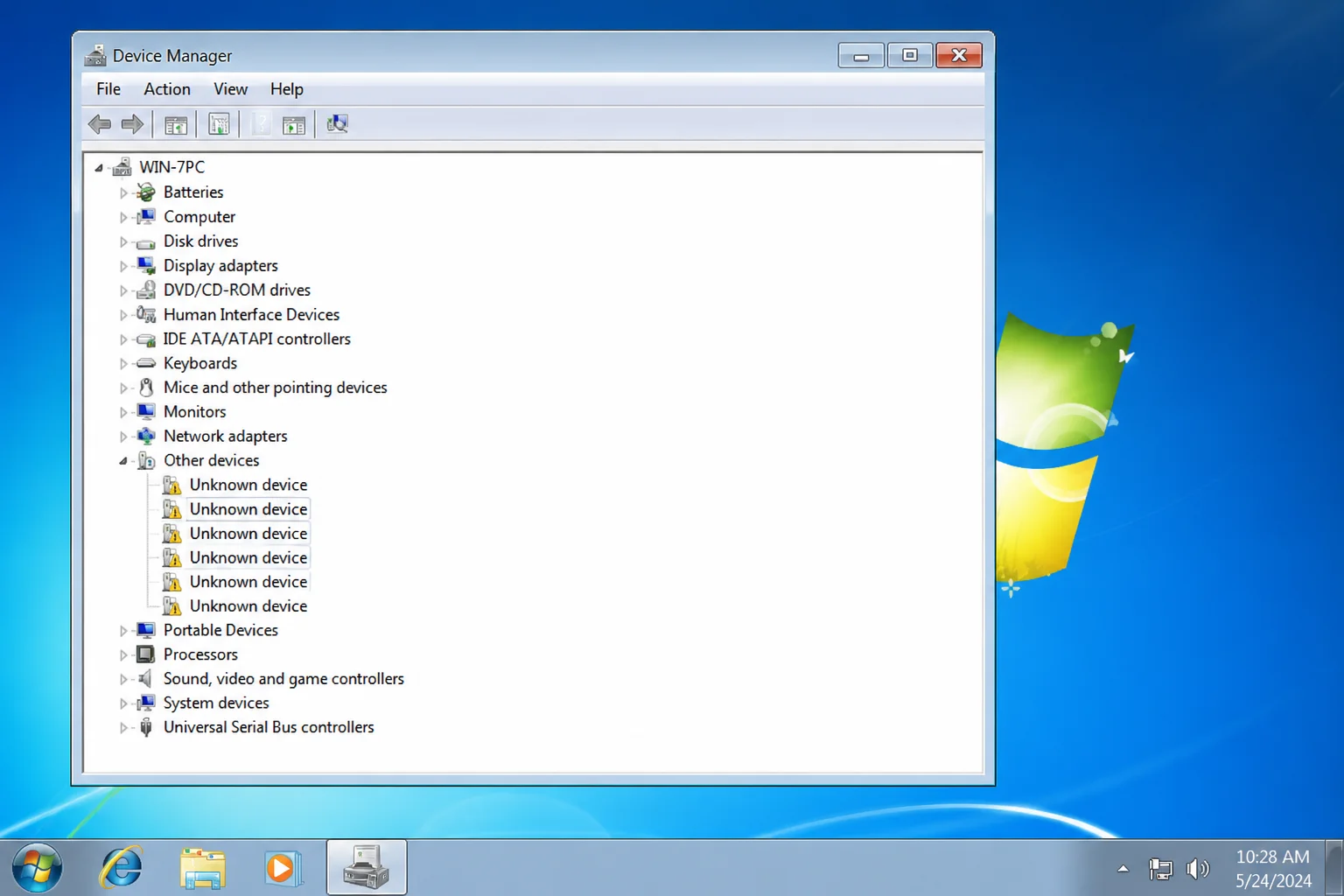Expand the Monitors node
This screenshot has height=896, width=1344.
(123, 412)
